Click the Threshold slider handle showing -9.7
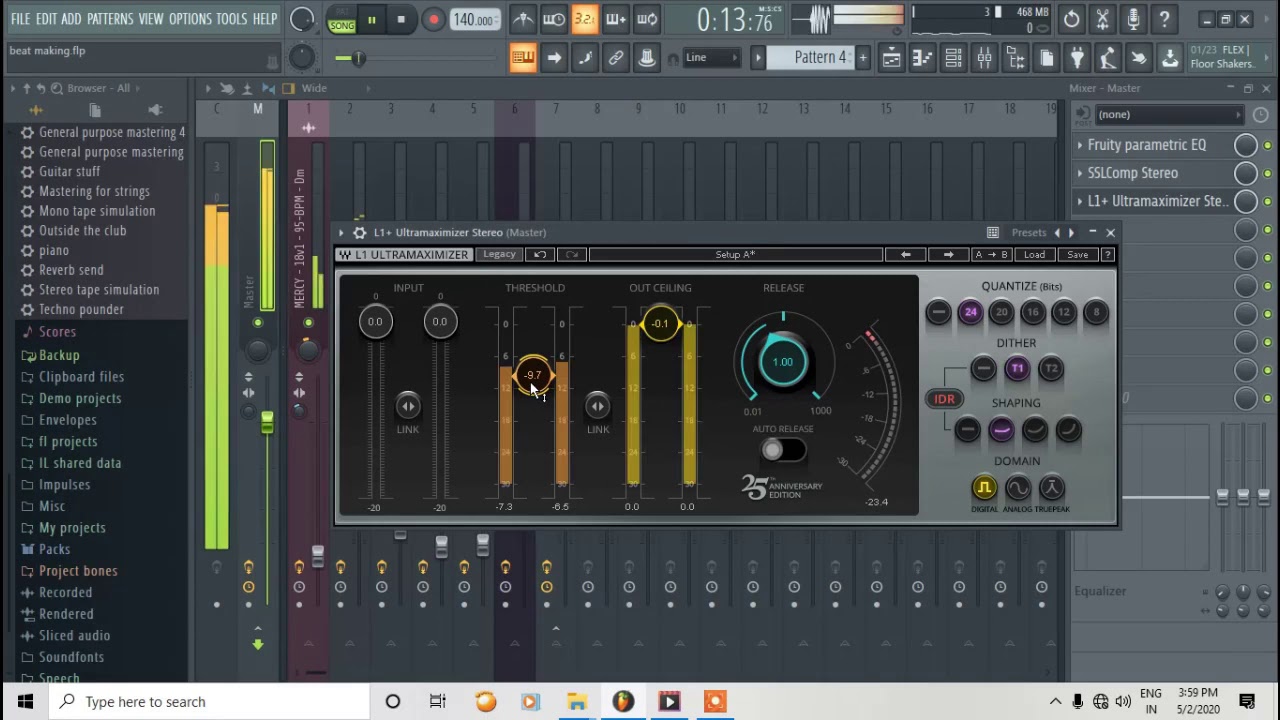This screenshot has height=720, width=1280. point(533,376)
